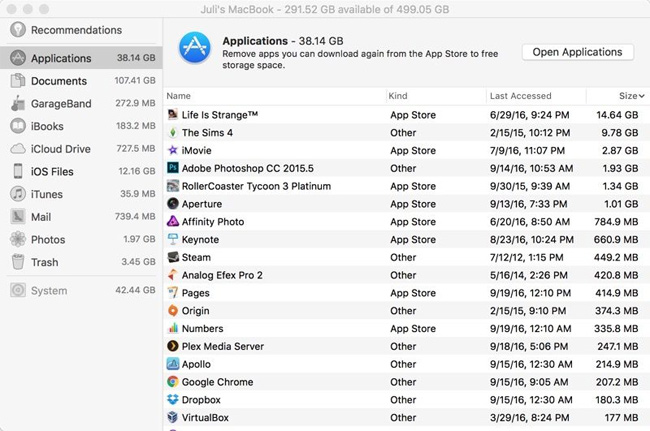Select 'Adobe Photoshop CC 2015.5' name text
650x431 pixels.
pos(248,168)
